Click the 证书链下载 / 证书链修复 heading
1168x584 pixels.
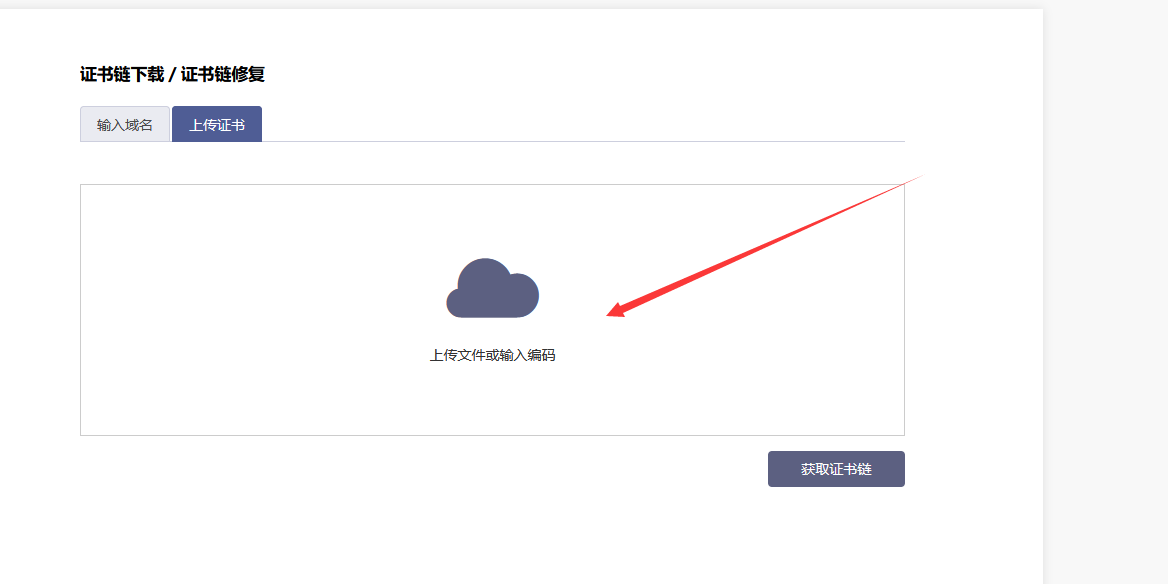click(172, 74)
